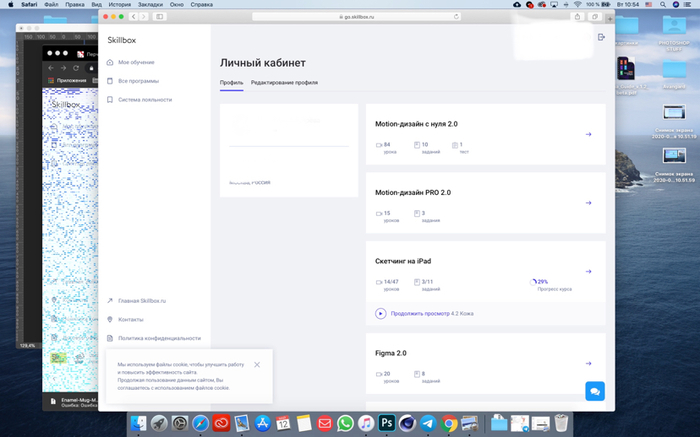Screen dimensions: 700x437
Task: Switch to the Редактирование профиля tab
Action: click(x=284, y=83)
